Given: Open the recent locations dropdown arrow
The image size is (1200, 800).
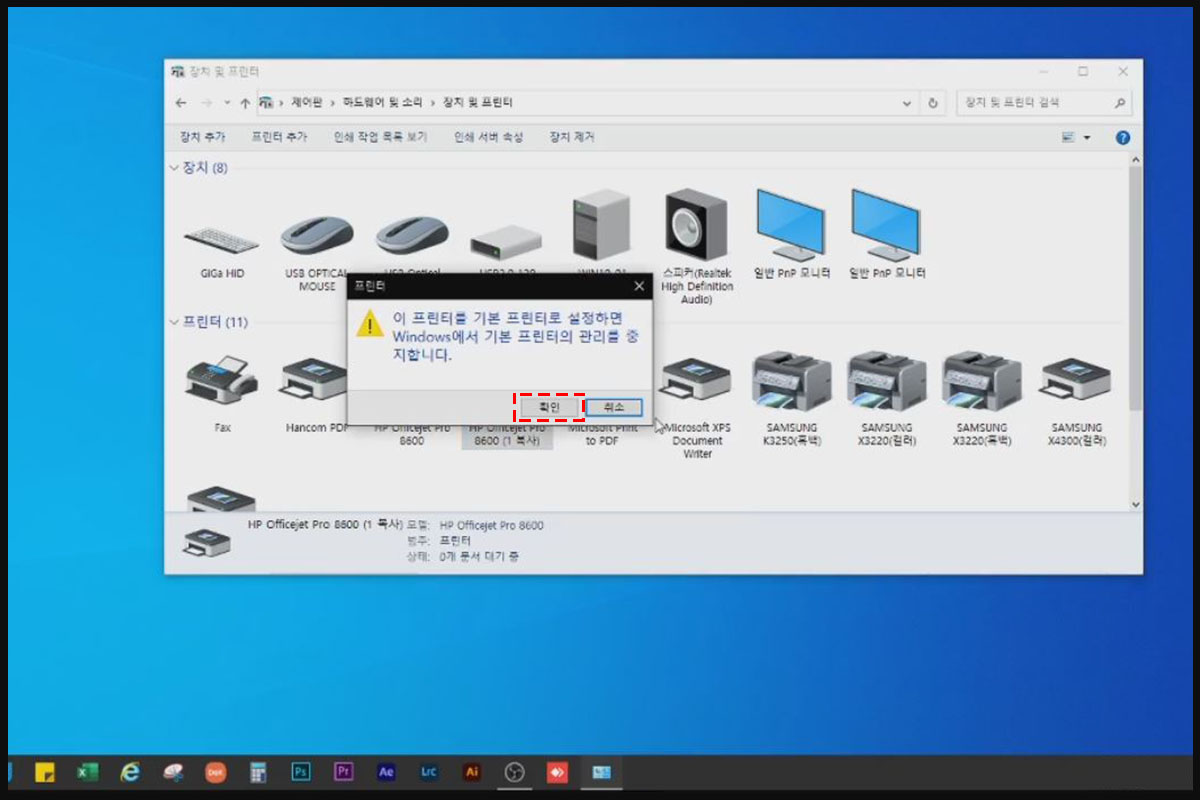Looking at the screenshot, I should 227,102.
